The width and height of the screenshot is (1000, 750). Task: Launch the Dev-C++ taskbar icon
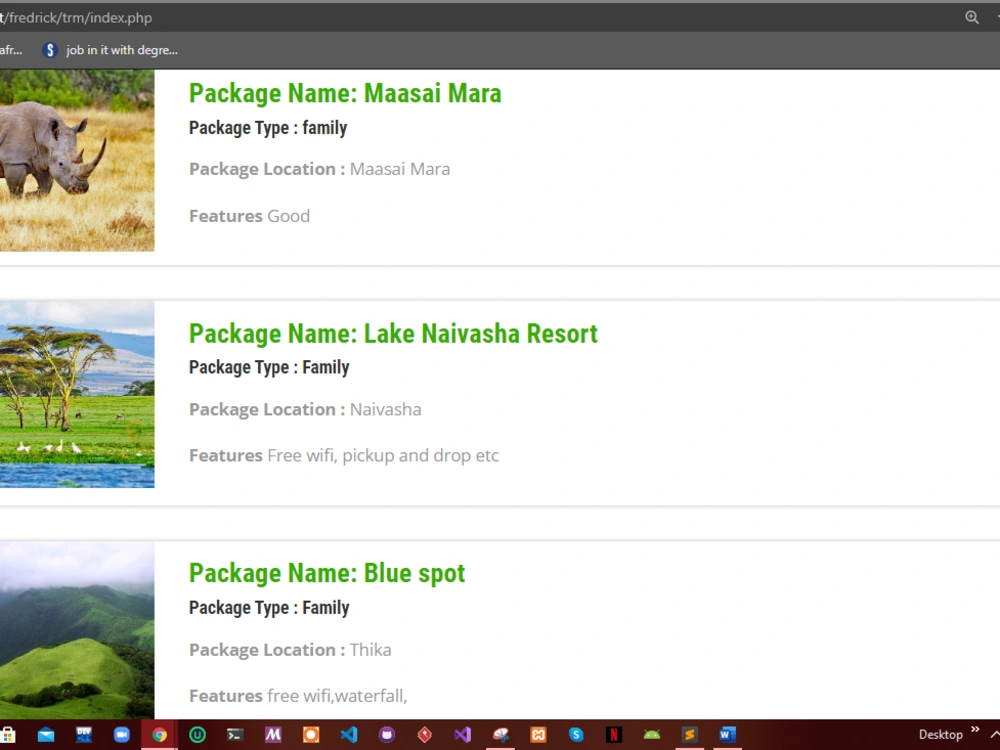coord(84,735)
